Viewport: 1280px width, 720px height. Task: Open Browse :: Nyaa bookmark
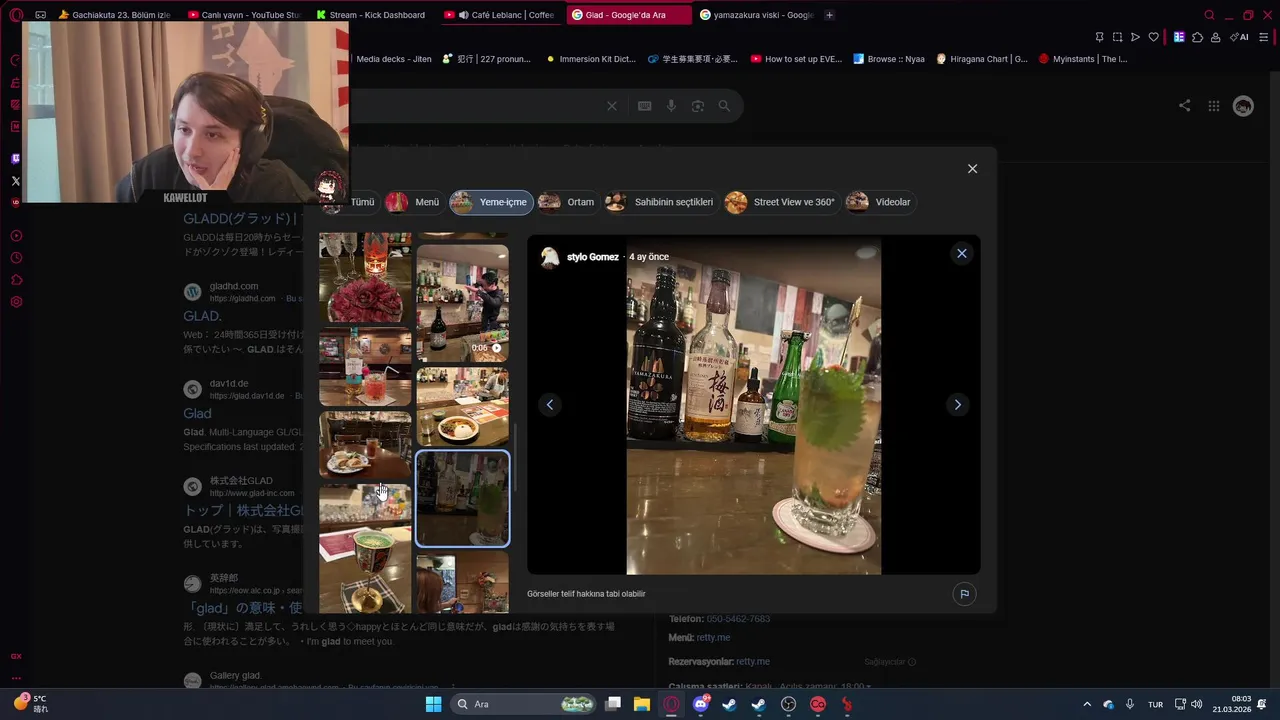point(889,59)
